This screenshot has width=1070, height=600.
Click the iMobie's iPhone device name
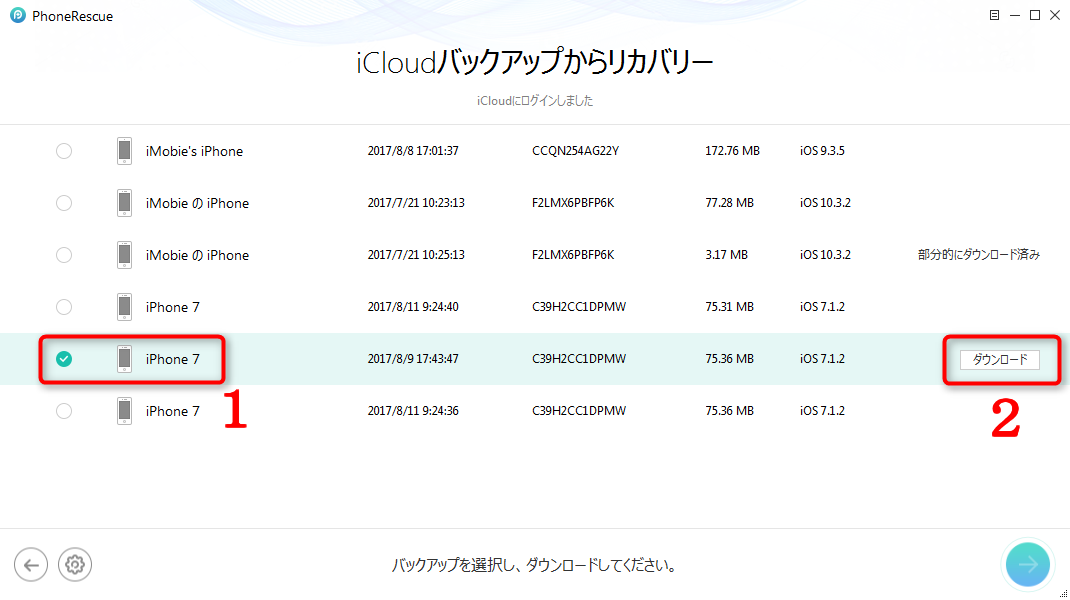194,151
